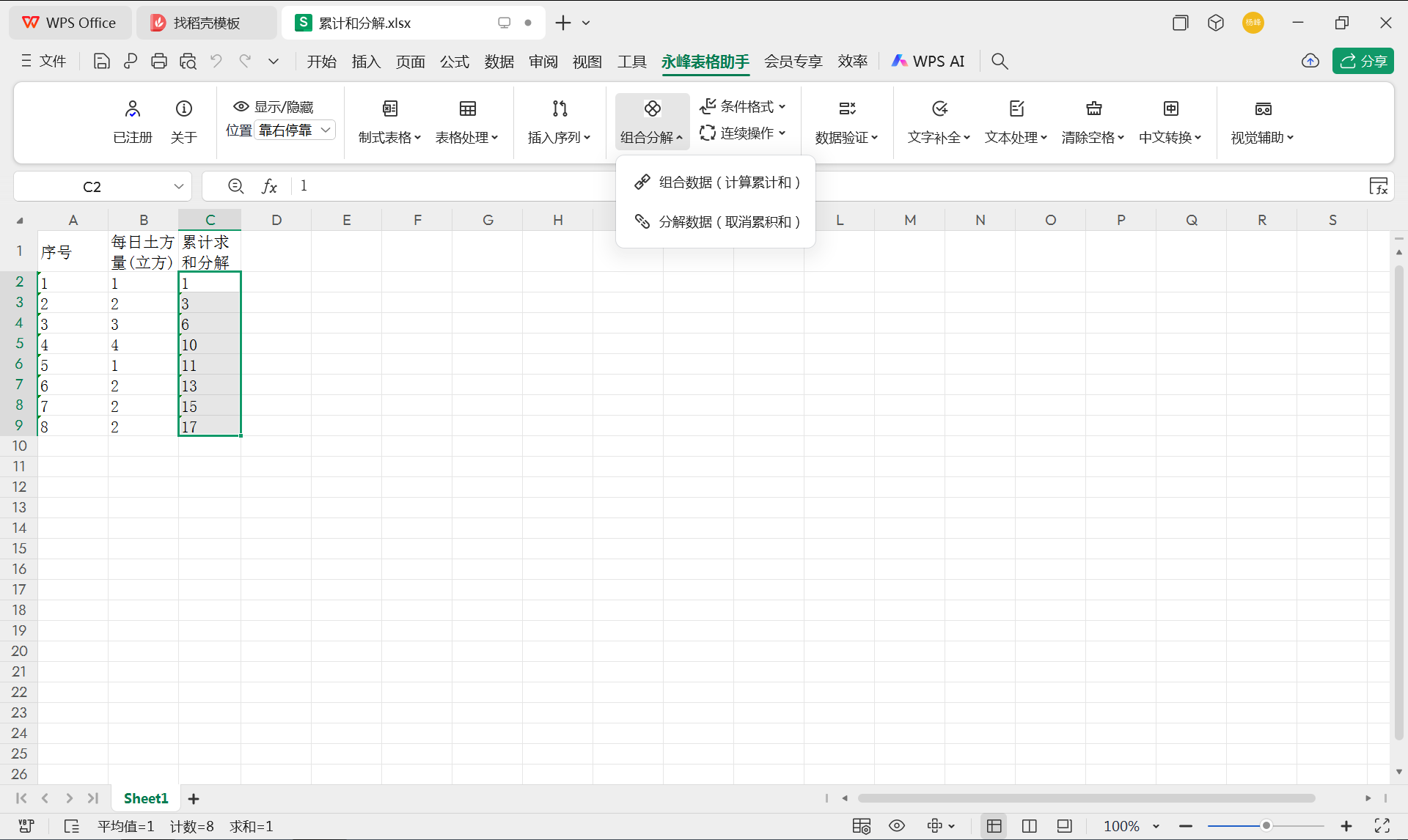Screen dimensions: 1408x840
Task: Switch to split view in the status bar
Action: tap(1029, 825)
